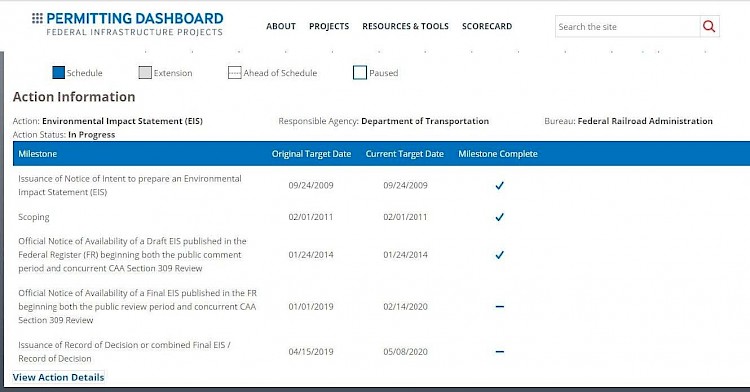Image resolution: width=750 pixels, height=392 pixels.
Task: Click the Scoping milestone checkmark
Action: pos(499,217)
